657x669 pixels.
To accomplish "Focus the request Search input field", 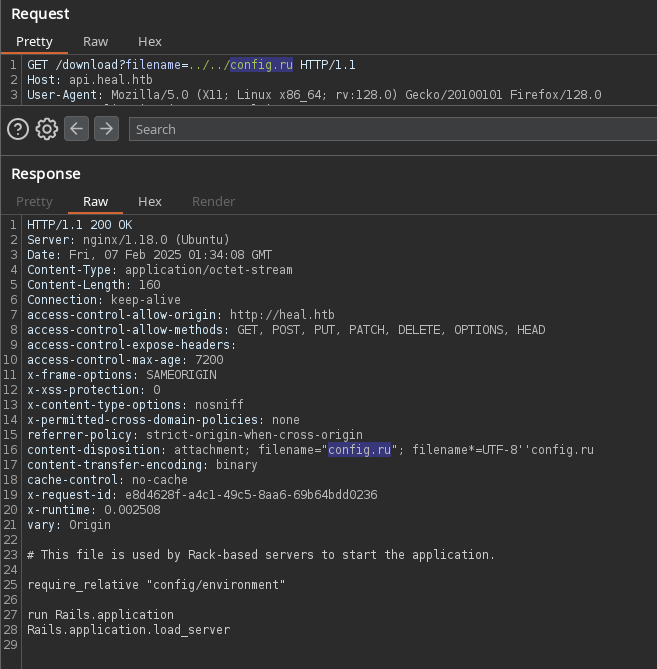I will 392,129.
